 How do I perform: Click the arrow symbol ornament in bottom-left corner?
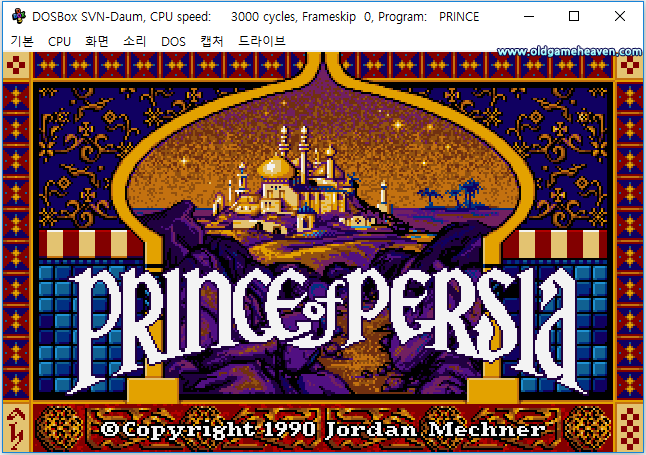coord(16,428)
